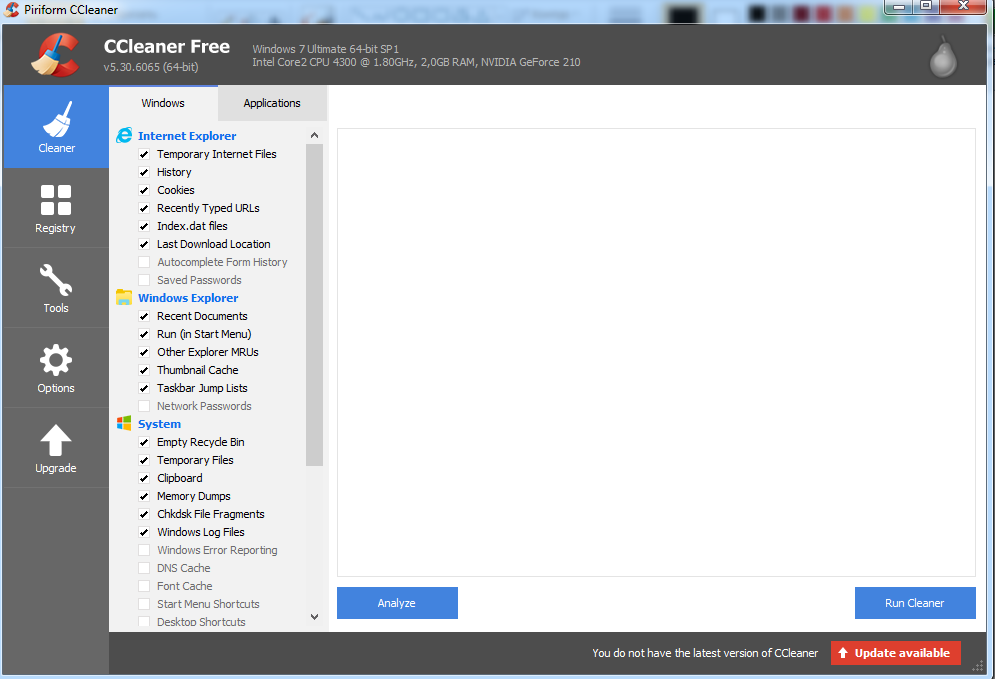Viewport: 995px width, 679px height.
Task: Uncheck Recent Documents checkbox
Action: pyautogui.click(x=144, y=316)
